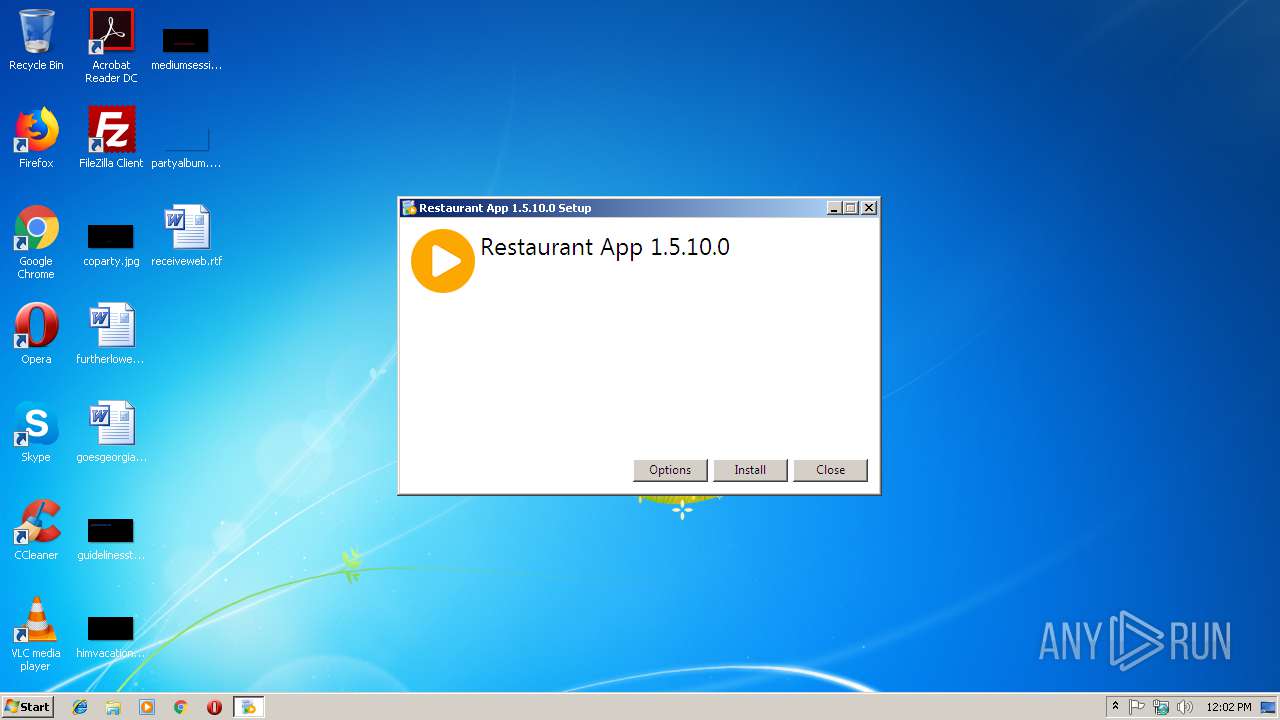
Task: Select the FileZilla Client shortcut
Action: [111, 138]
